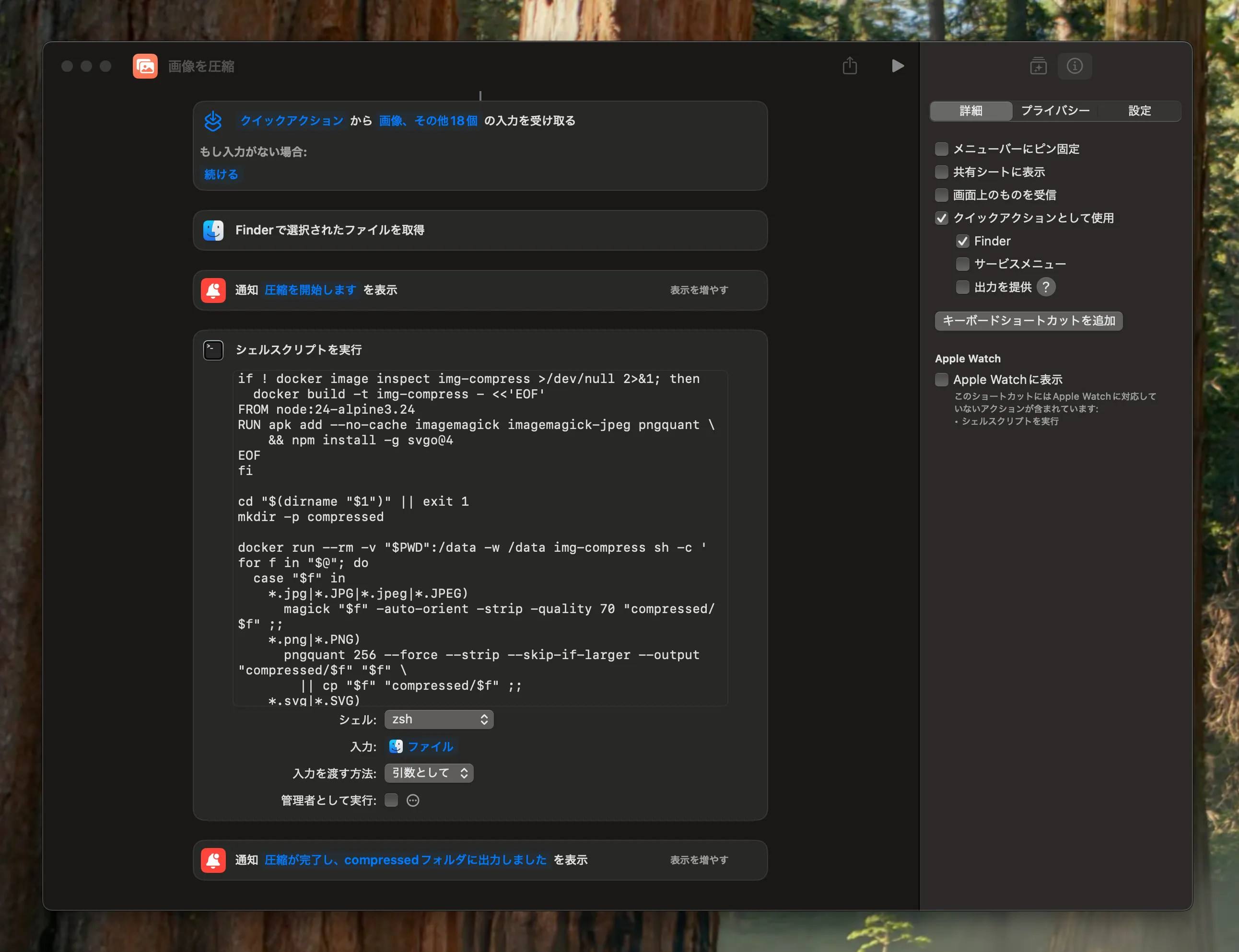Screen dimensions: 1239x952
Task: Click the share icon in toolbar
Action: (850, 66)
